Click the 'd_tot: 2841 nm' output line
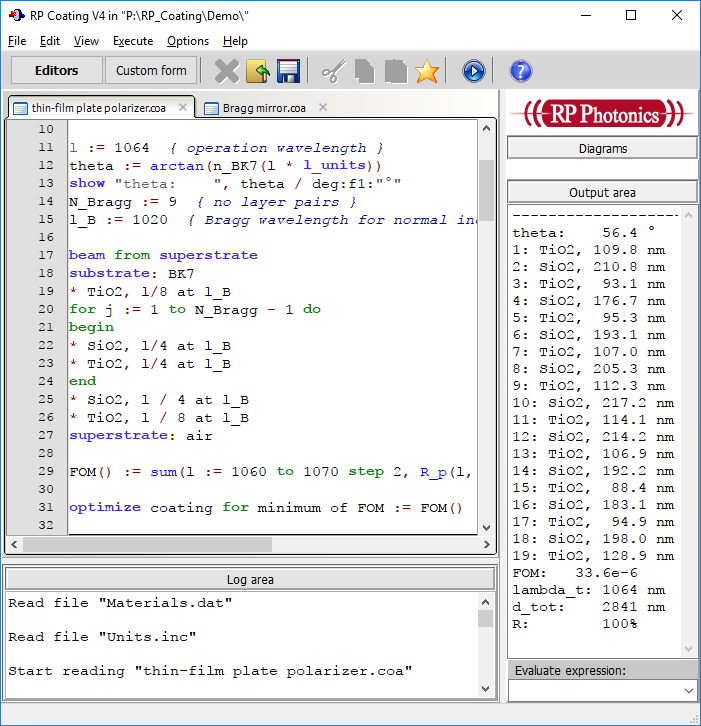The width and height of the screenshot is (701, 726). [588, 607]
